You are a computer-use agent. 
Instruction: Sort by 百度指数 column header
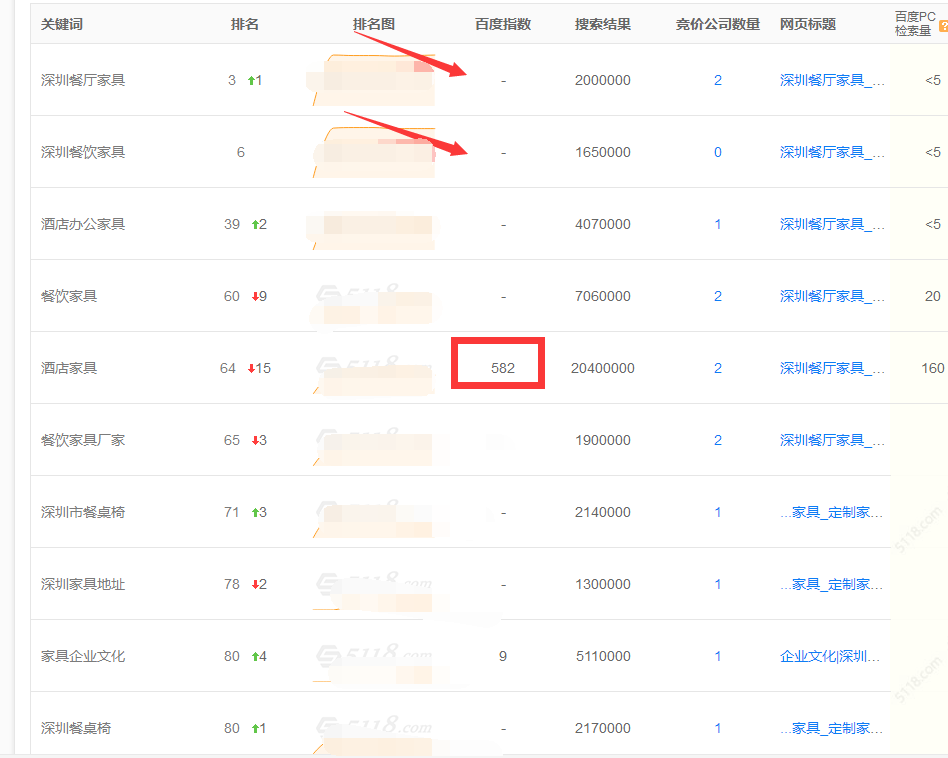[503, 24]
